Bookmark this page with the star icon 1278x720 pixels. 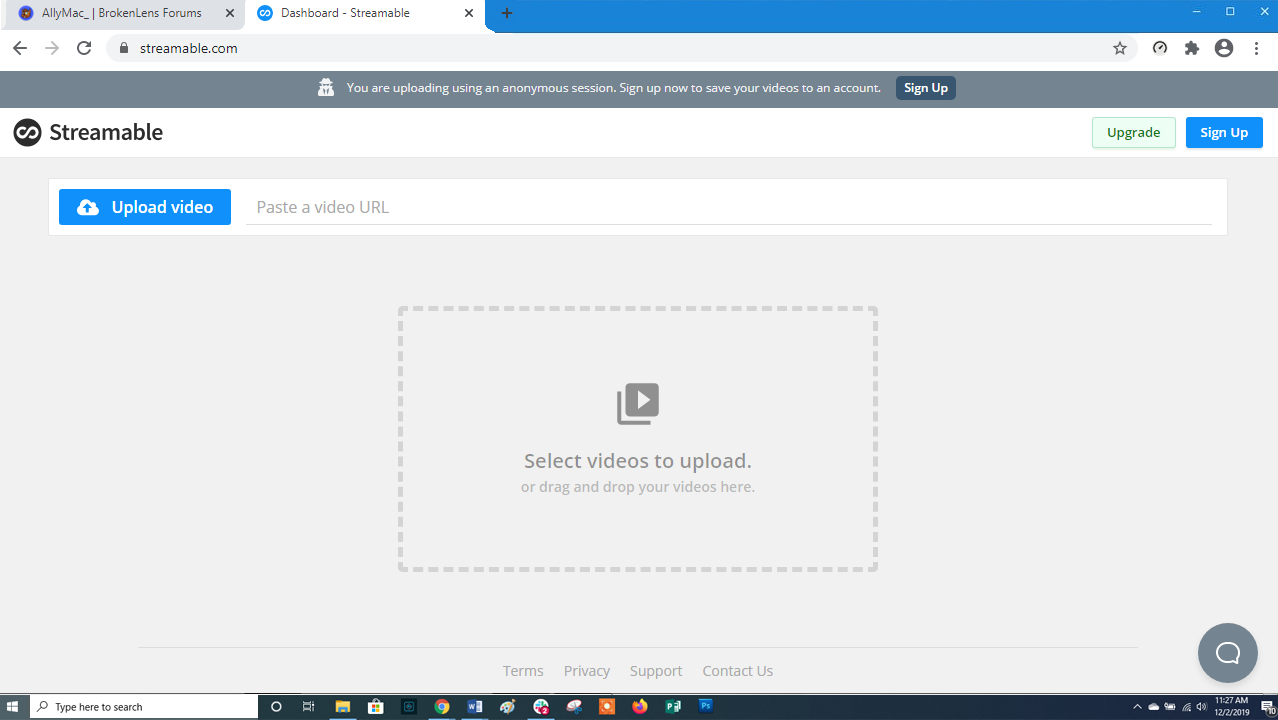1120,48
